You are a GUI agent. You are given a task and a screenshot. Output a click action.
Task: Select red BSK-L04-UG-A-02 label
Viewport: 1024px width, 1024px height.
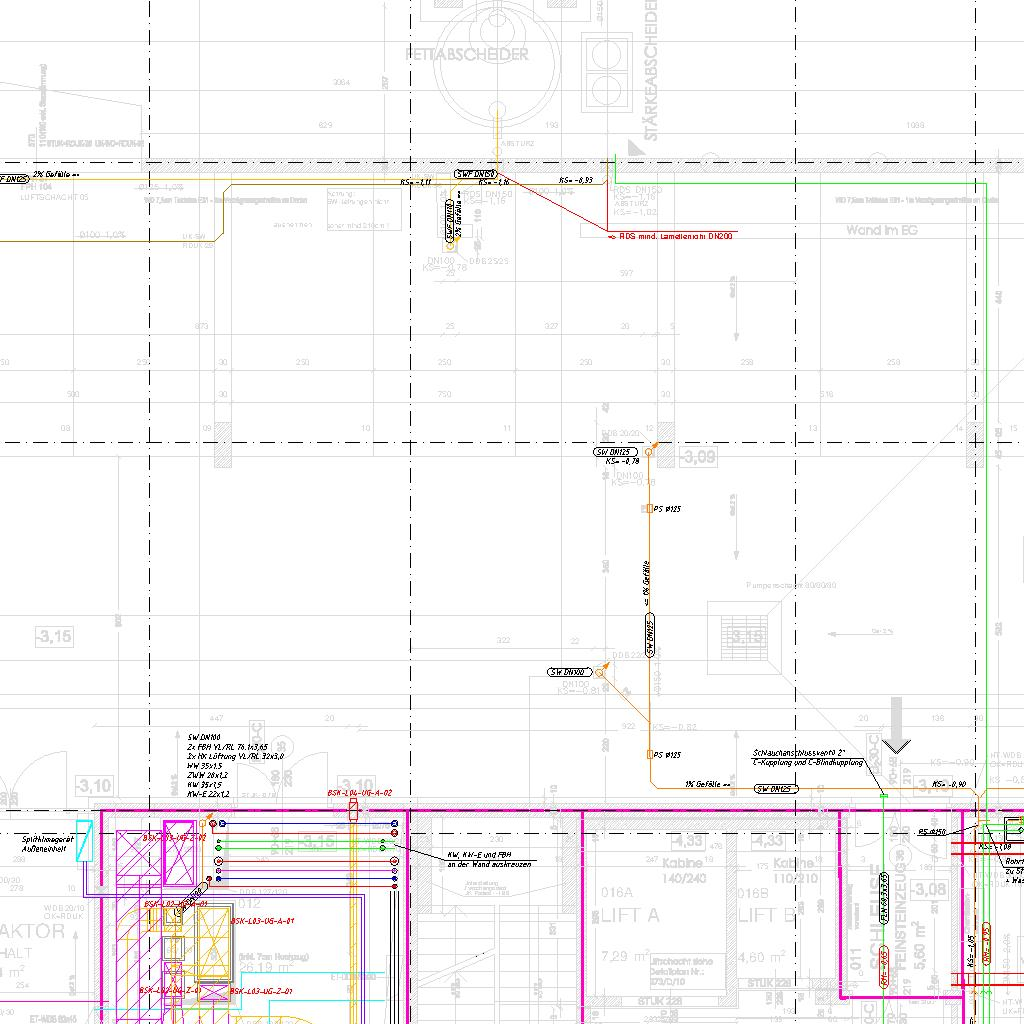point(360,793)
